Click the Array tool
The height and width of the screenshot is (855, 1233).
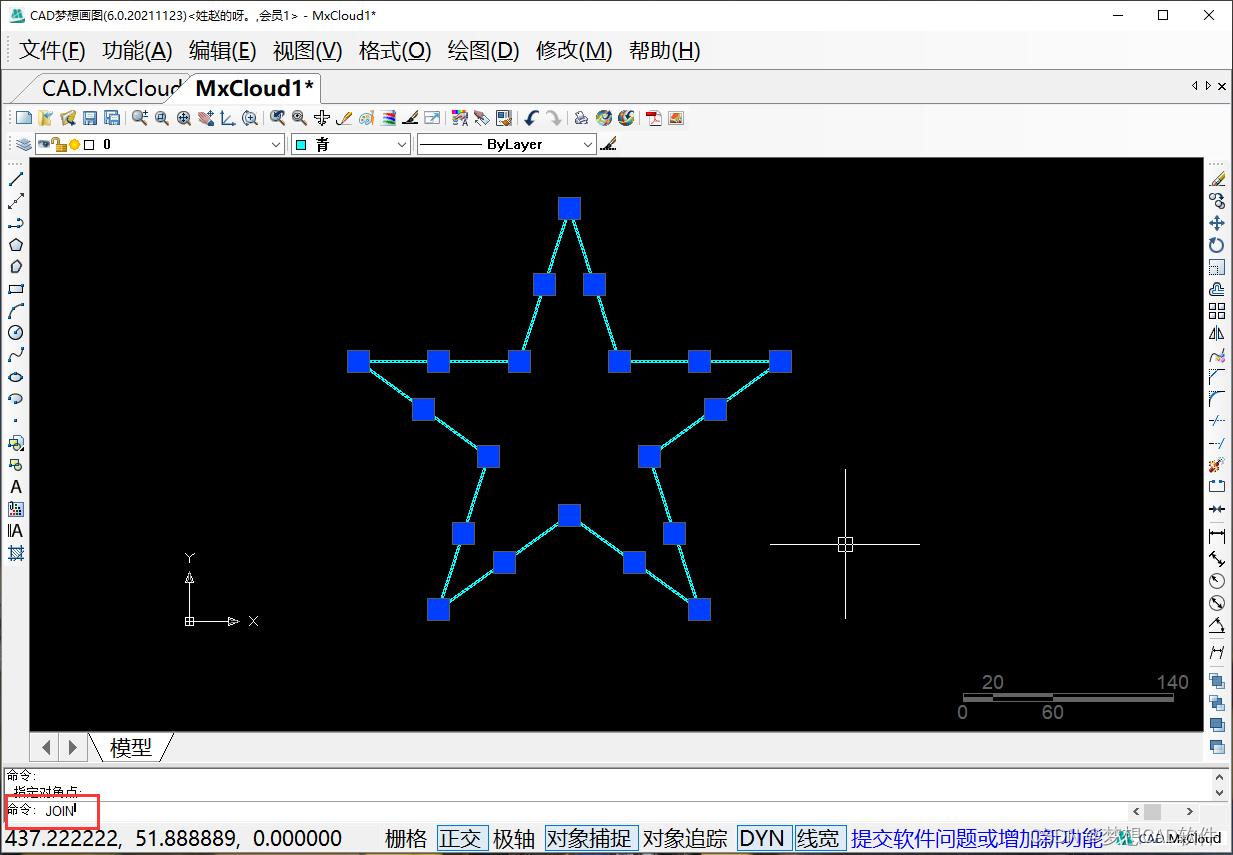[1217, 311]
